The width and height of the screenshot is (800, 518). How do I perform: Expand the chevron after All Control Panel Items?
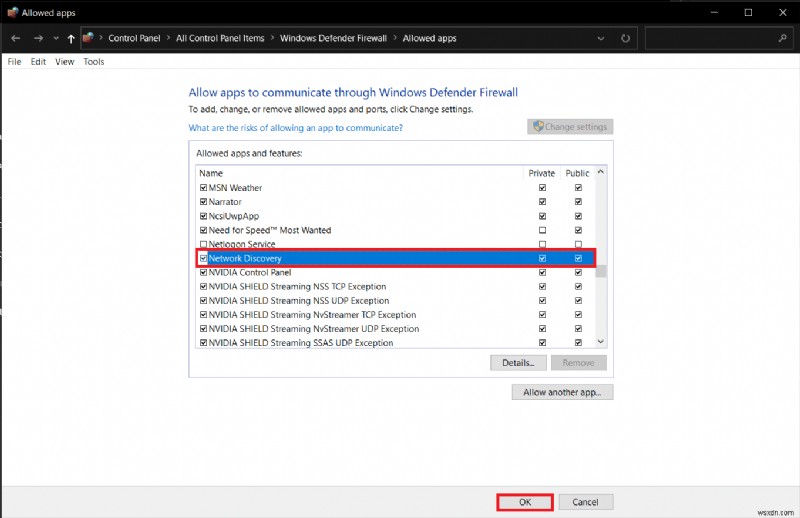click(x=272, y=38)
